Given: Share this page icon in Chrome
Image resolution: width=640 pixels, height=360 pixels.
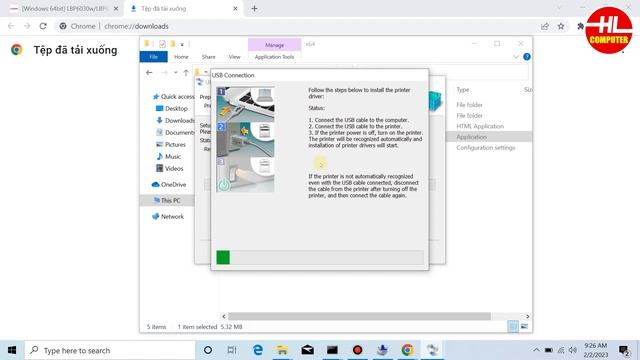Looking at the screenshot, I should 544,26.
